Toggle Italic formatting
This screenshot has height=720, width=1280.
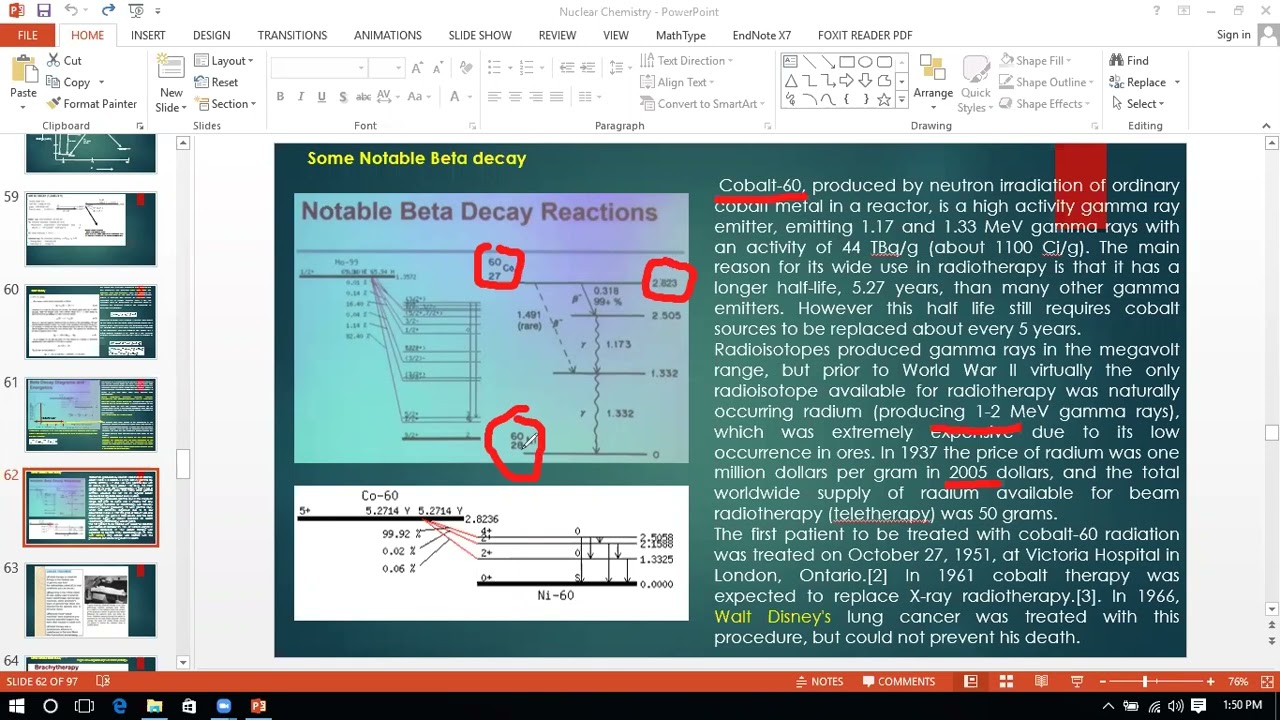pos(301,97)
